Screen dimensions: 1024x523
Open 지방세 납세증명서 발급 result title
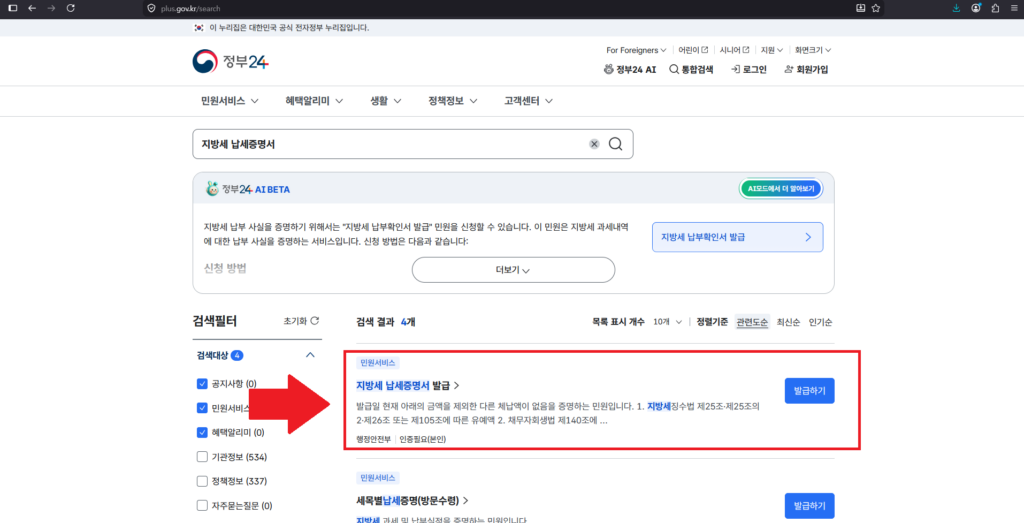pos(408,385)
